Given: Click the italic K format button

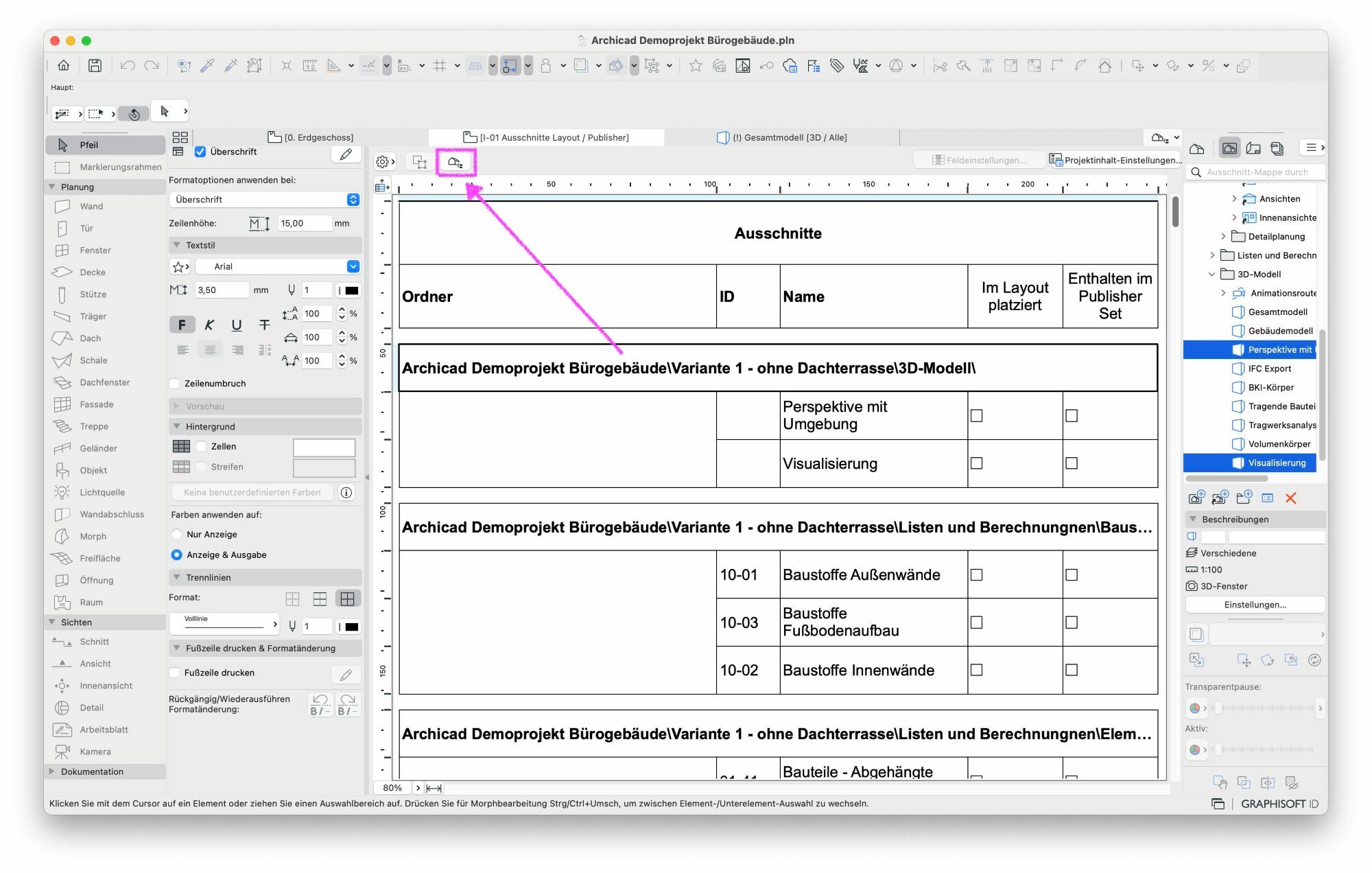Looking at the screenshot, I should (209, 325).
